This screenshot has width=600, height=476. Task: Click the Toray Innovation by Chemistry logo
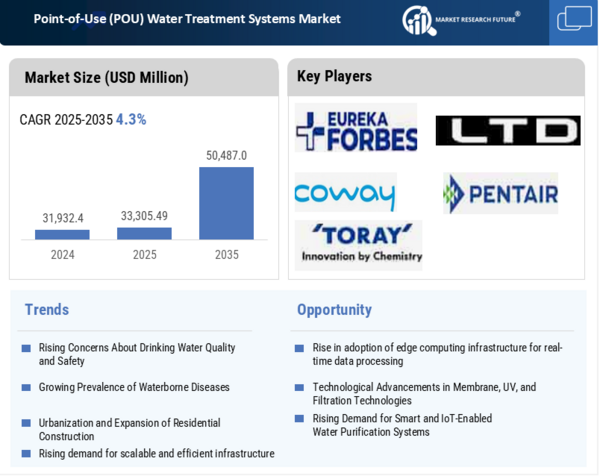point(358,245)
